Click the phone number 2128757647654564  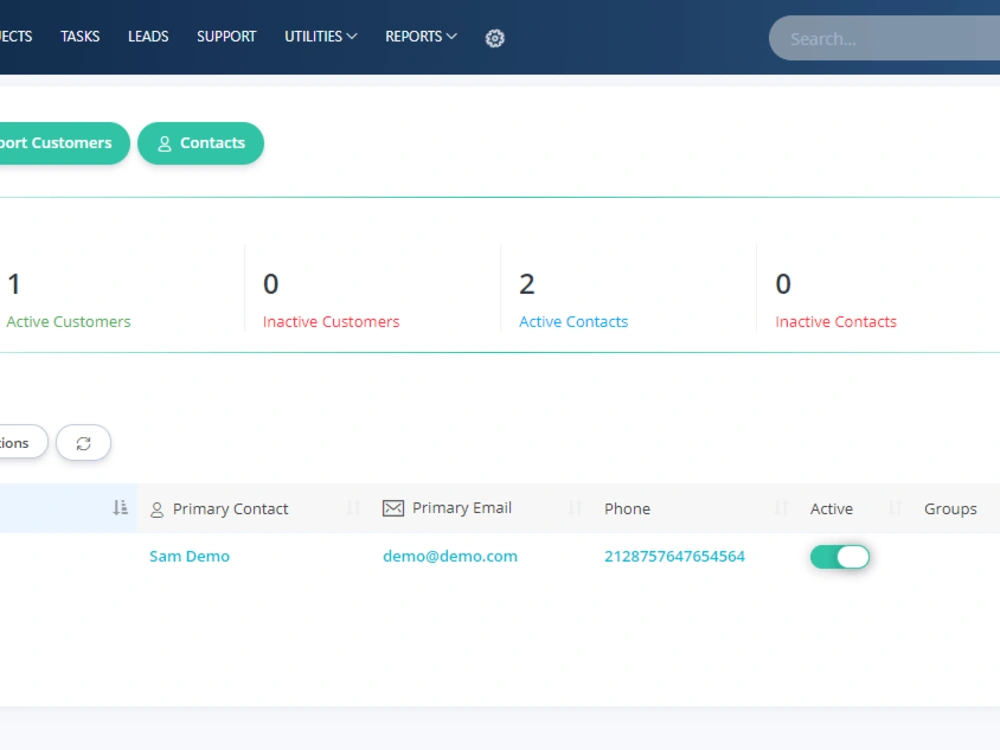point(674,556)
